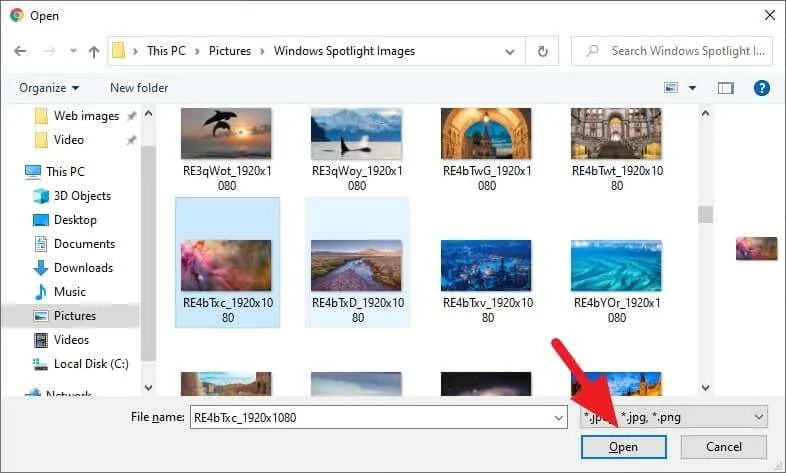
Task: Create a New folder
Action: click(x=139, y=88)
